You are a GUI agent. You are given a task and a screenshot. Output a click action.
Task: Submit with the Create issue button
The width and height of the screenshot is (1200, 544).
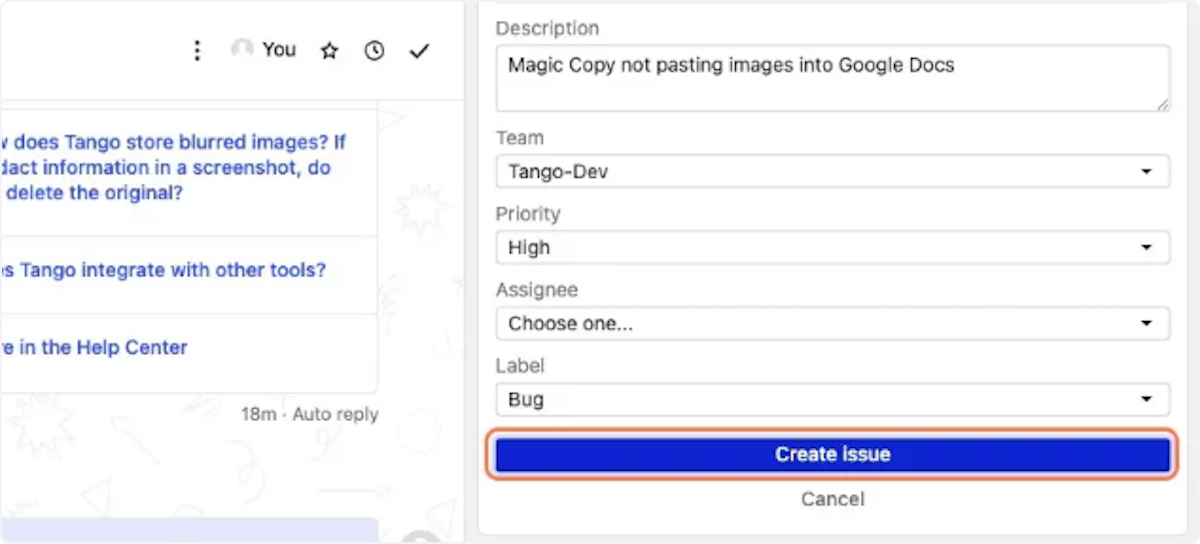833,454
